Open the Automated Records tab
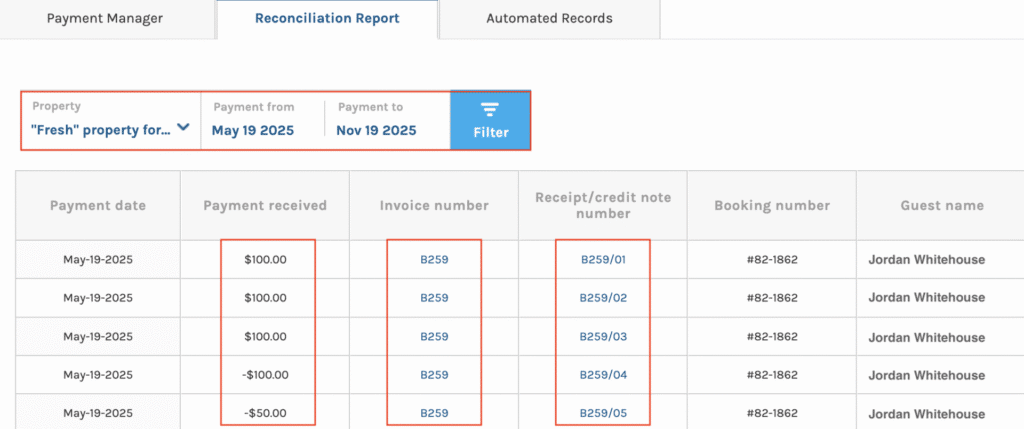The image size is (1024, 429). [x=549, y=18]
